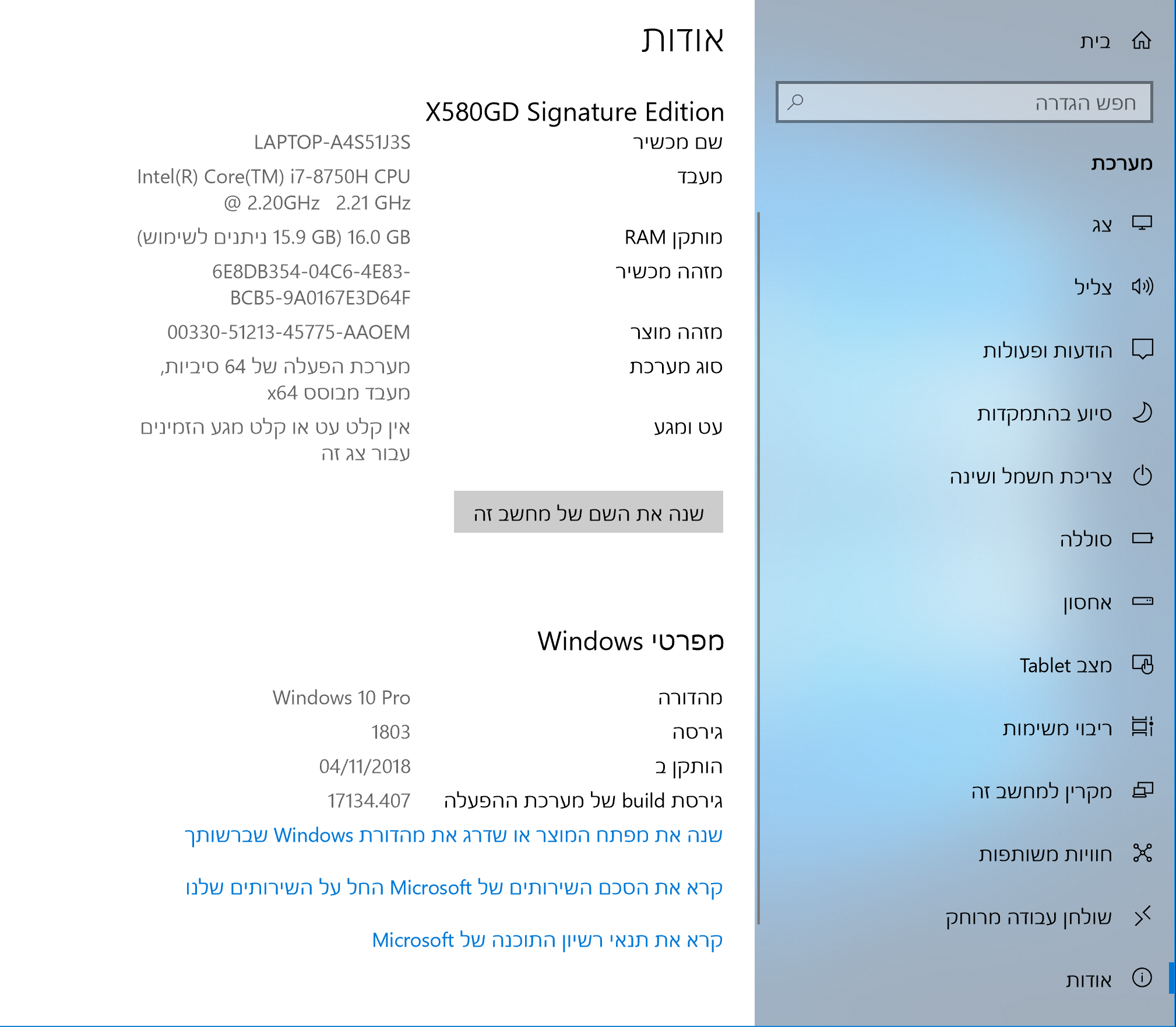Click the Display (צג) monitor icon
The height and width of the screenshot is (1027, 1176).
tap(1142, 223)
